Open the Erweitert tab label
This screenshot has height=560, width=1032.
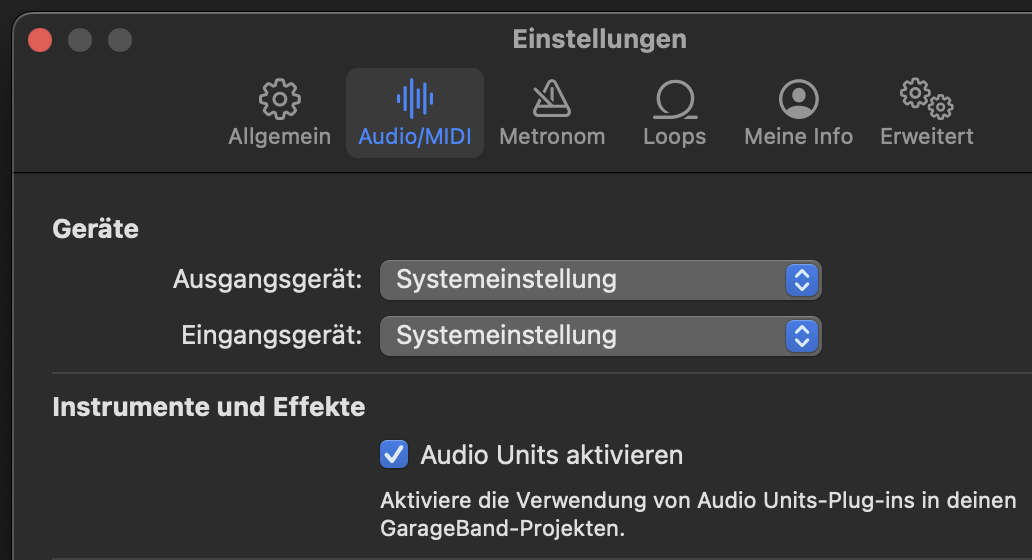[x=926, y=136]
